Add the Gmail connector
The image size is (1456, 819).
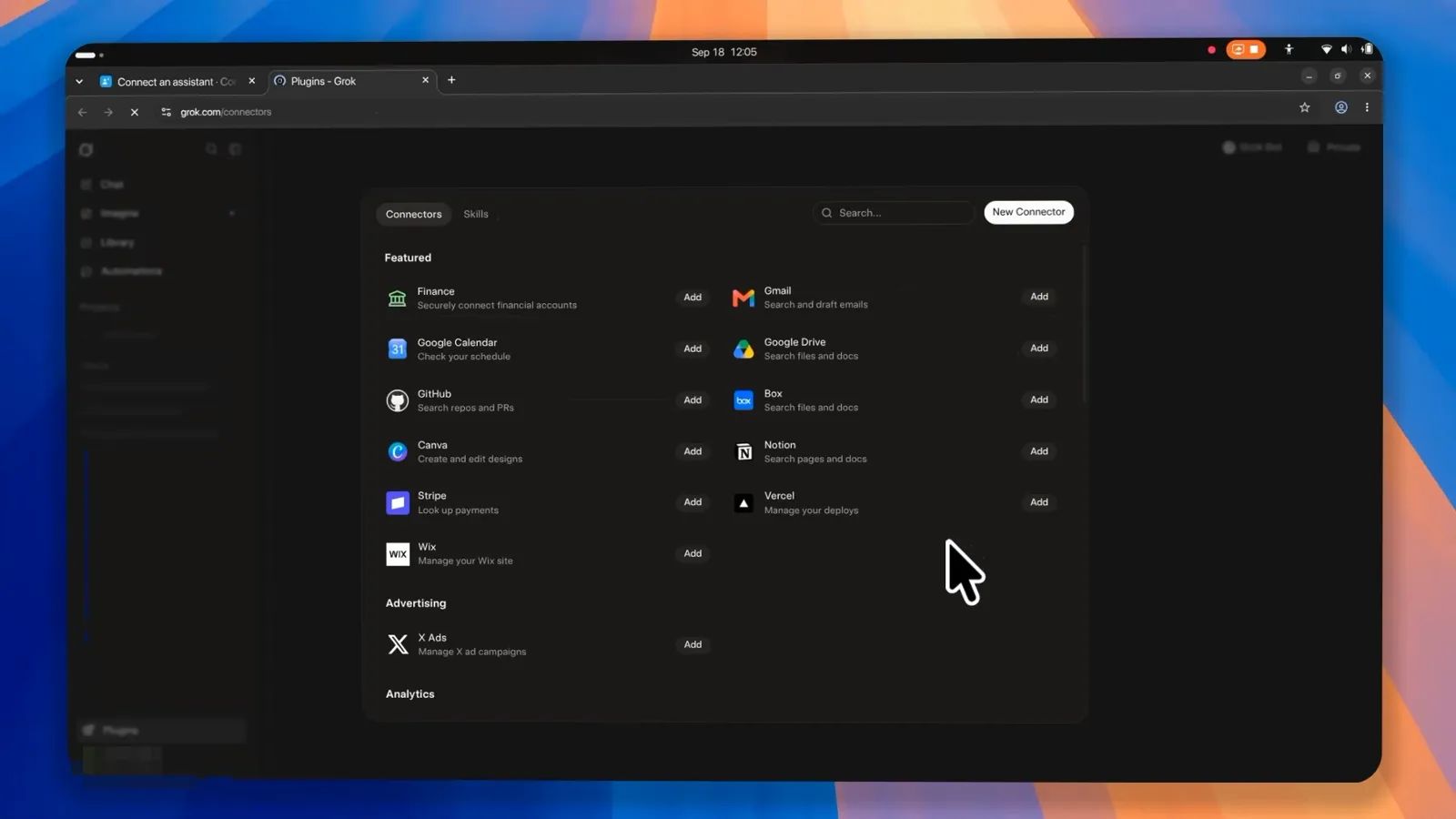click(x=1039, y=297)
